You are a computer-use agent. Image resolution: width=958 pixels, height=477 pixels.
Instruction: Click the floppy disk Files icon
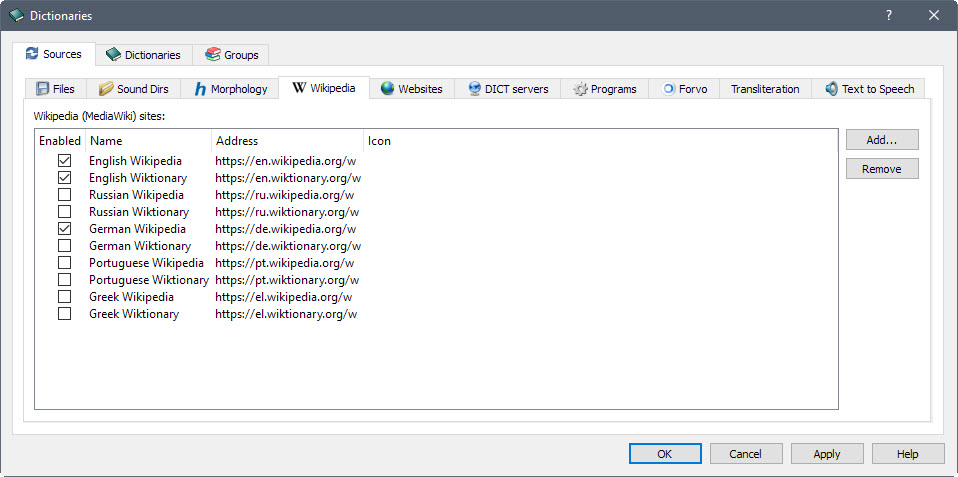pyautogui.click(x=43, y=89)
